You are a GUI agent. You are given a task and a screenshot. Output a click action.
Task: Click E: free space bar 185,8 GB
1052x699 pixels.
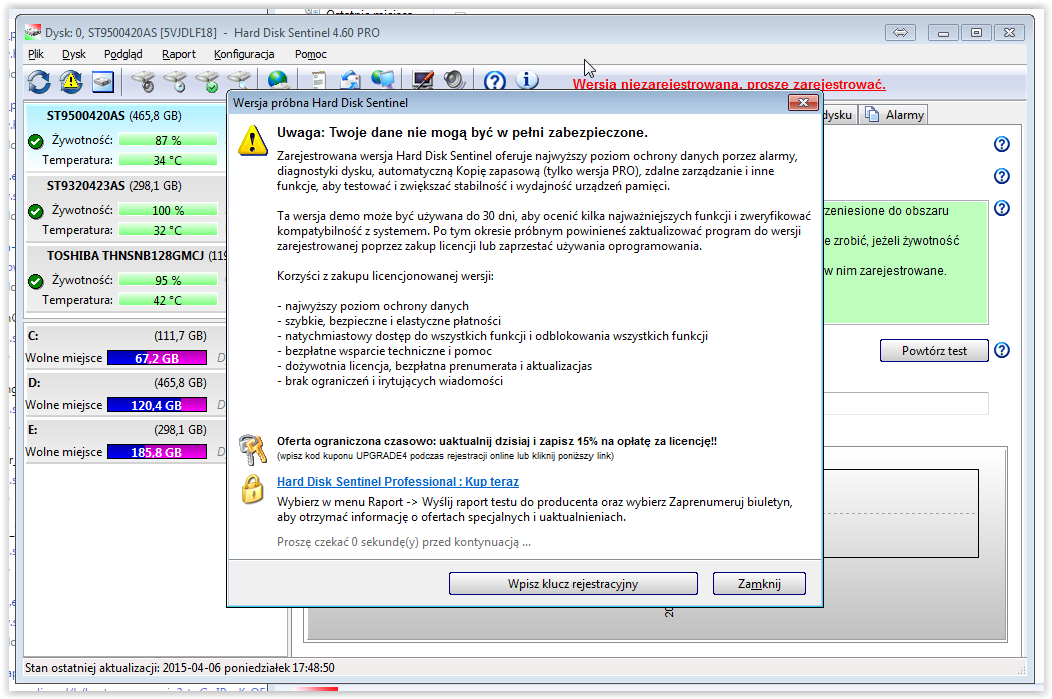[157, 452]
